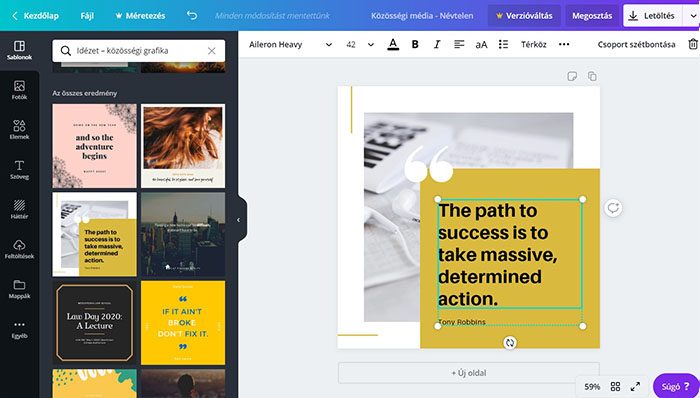The height and width of the screenshot is (398, 700).
Task: Open the Mappák folders panel
Action: tap(19, 289)
